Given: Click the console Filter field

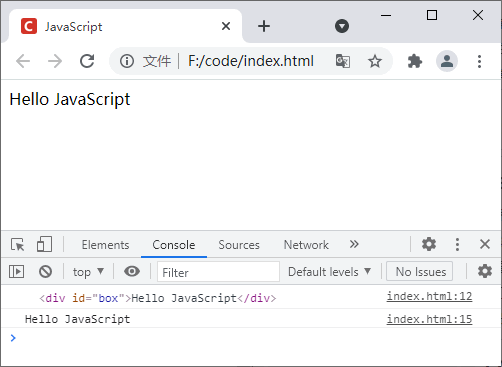Looking at the screenshot, I should 218,272.
